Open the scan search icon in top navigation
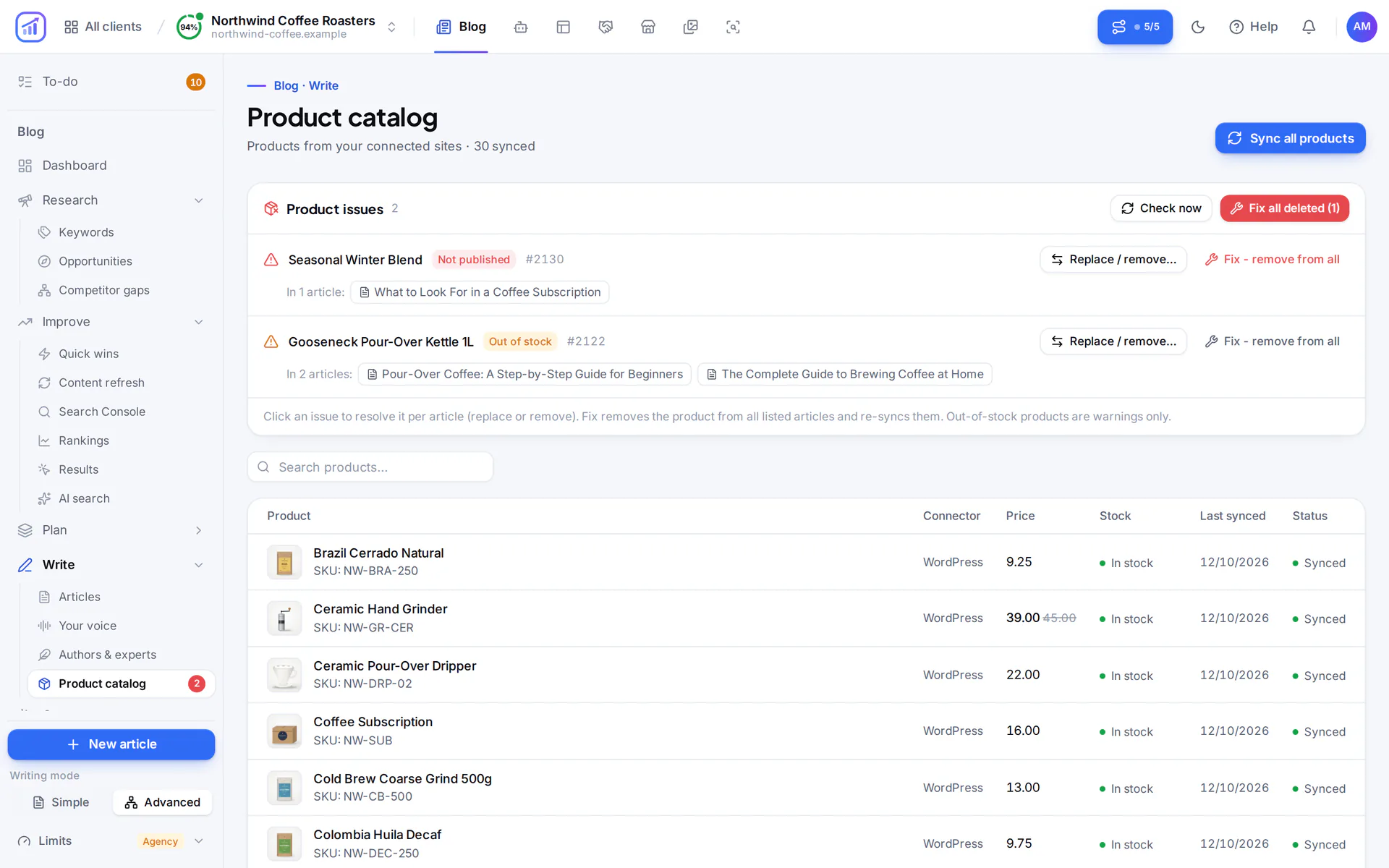The image size is (1389, 868). 733,27
